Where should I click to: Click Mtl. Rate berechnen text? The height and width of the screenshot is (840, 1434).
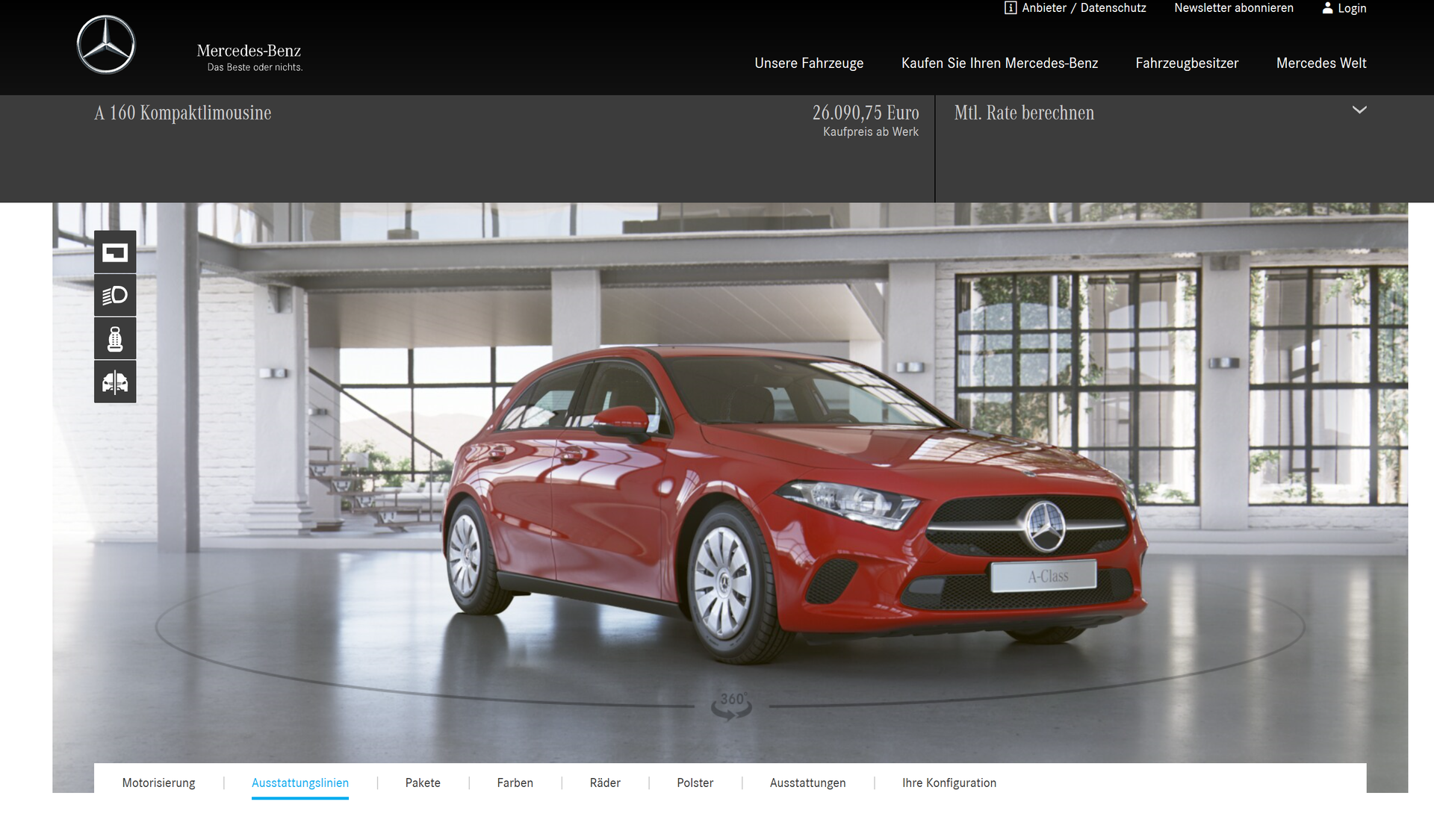(1024, 113)
